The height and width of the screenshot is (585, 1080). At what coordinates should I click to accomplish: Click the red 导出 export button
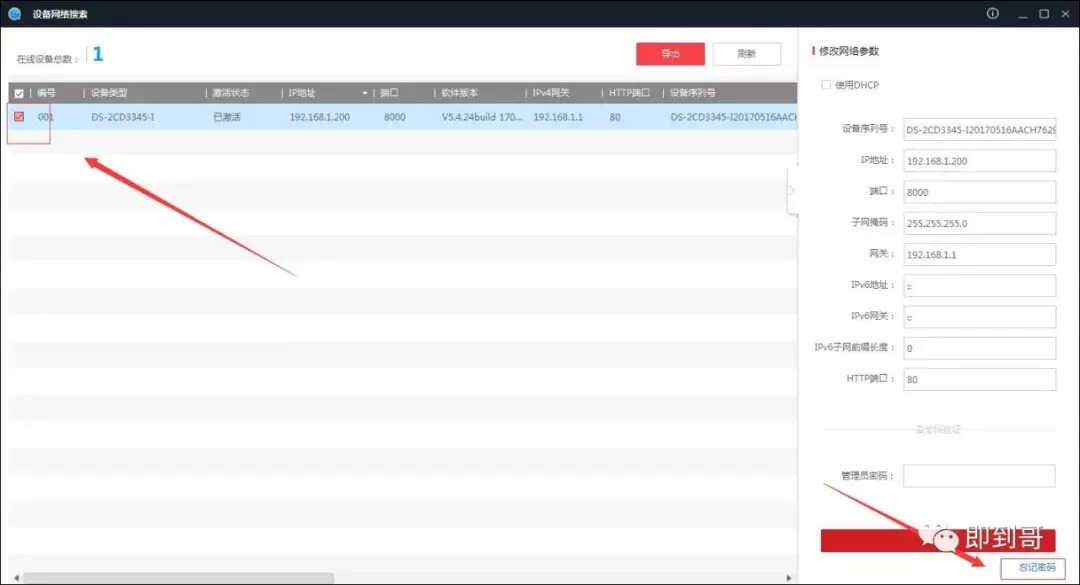point(670,54)
